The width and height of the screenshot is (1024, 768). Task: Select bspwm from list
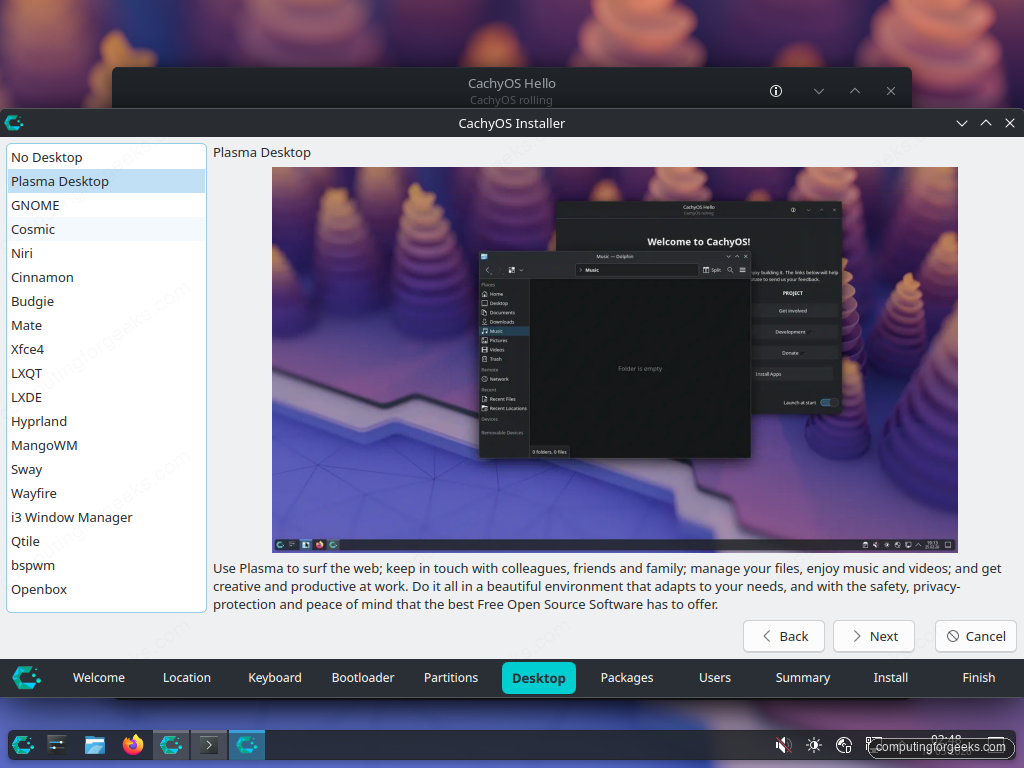click(106, 566)
